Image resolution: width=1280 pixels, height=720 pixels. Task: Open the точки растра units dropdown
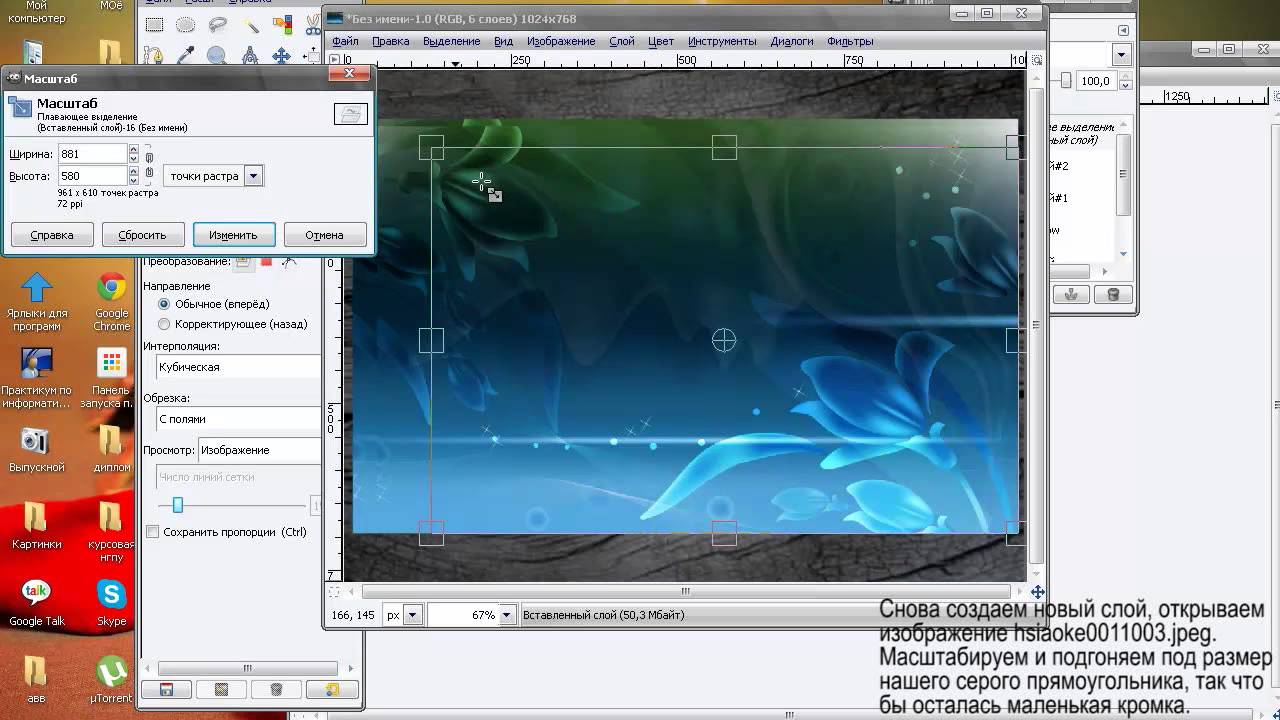click(x=213, y=176)
